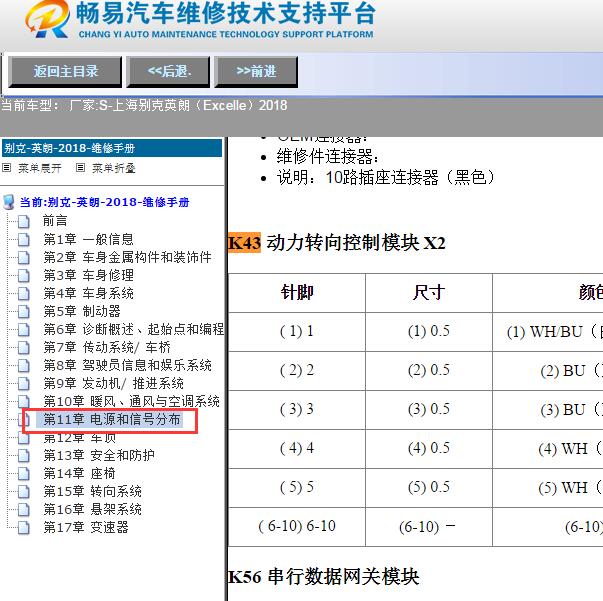
Task: Open 第2章 车身金属构件和装饰件
Action: (x=127, y=257)
